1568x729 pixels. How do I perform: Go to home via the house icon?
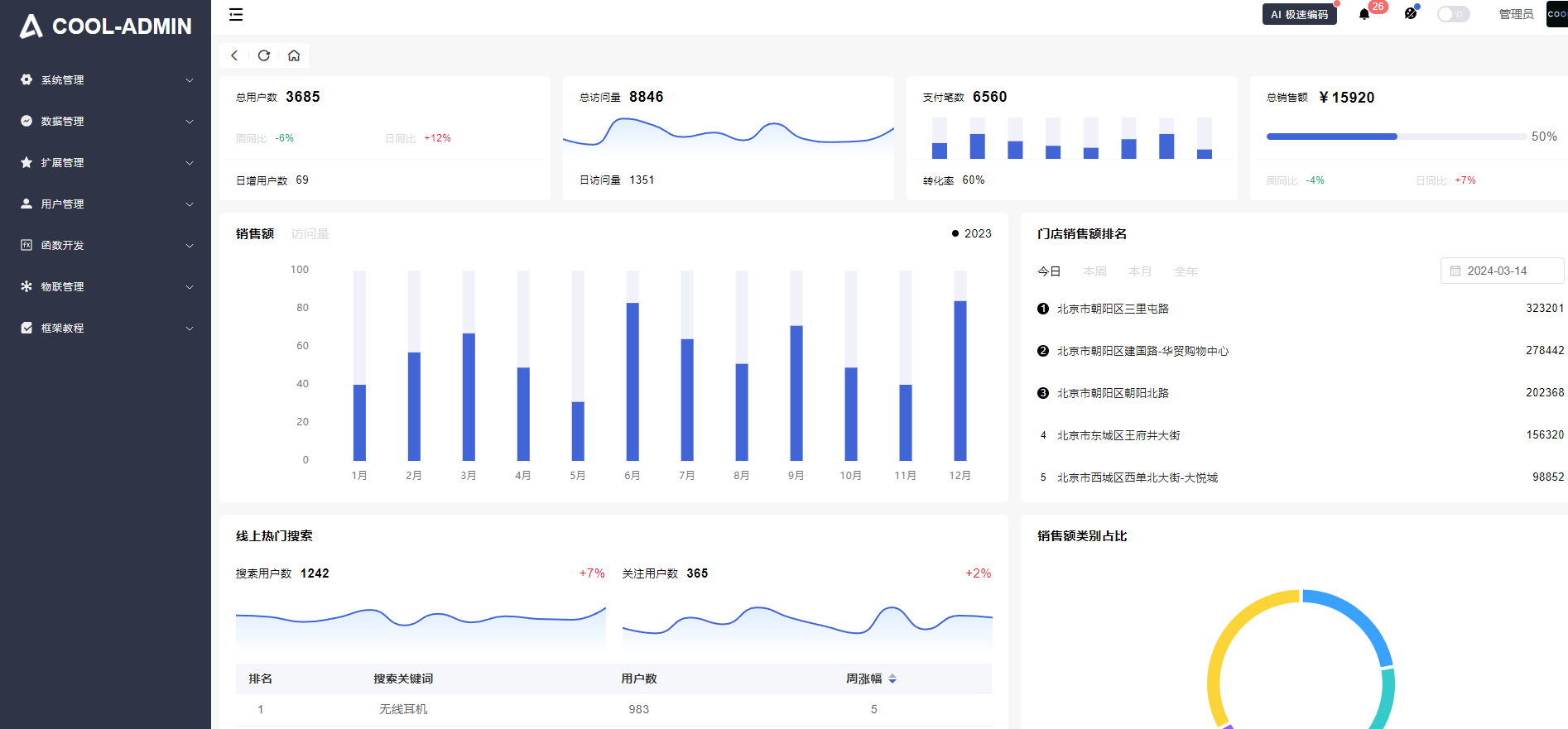294,55
